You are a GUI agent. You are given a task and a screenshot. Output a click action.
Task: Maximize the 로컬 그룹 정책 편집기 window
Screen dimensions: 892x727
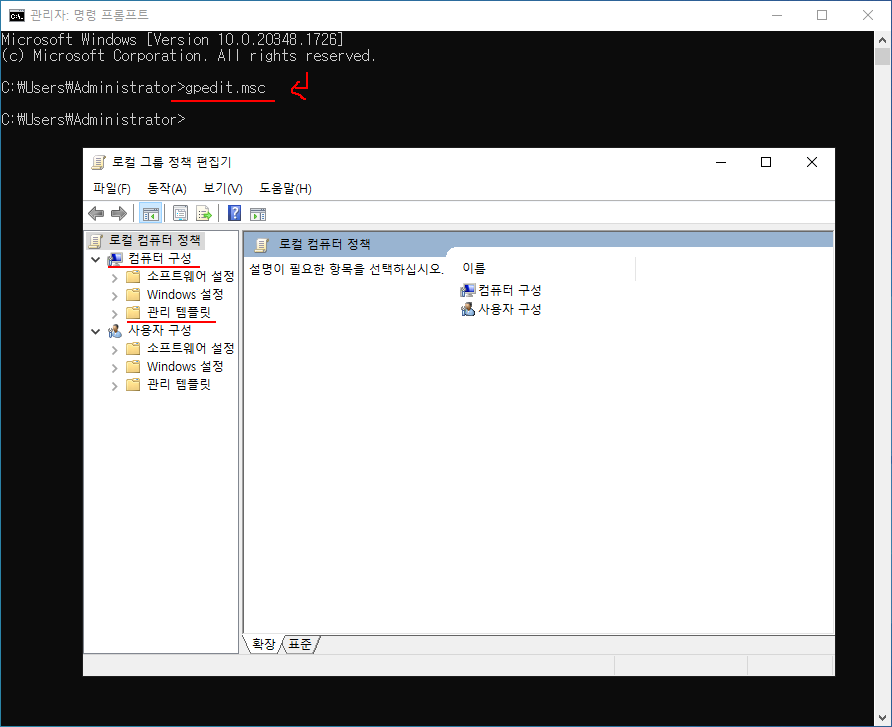(x=766, y=163)
